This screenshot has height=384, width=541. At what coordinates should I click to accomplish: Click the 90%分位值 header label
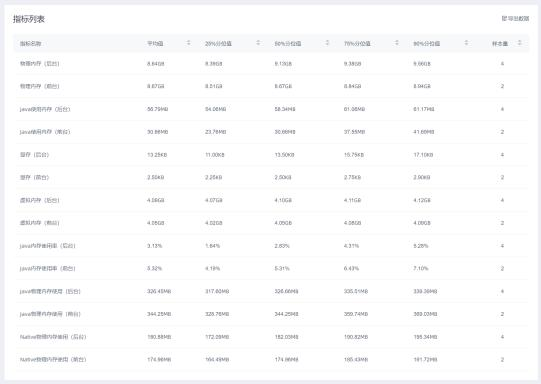click(426, 43)
